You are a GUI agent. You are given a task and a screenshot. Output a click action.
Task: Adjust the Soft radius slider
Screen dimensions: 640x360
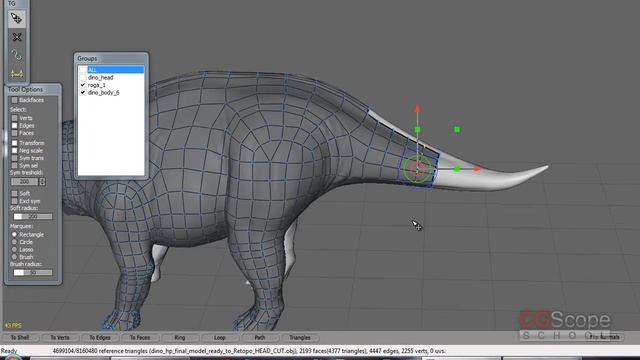[x=33, y=217]
